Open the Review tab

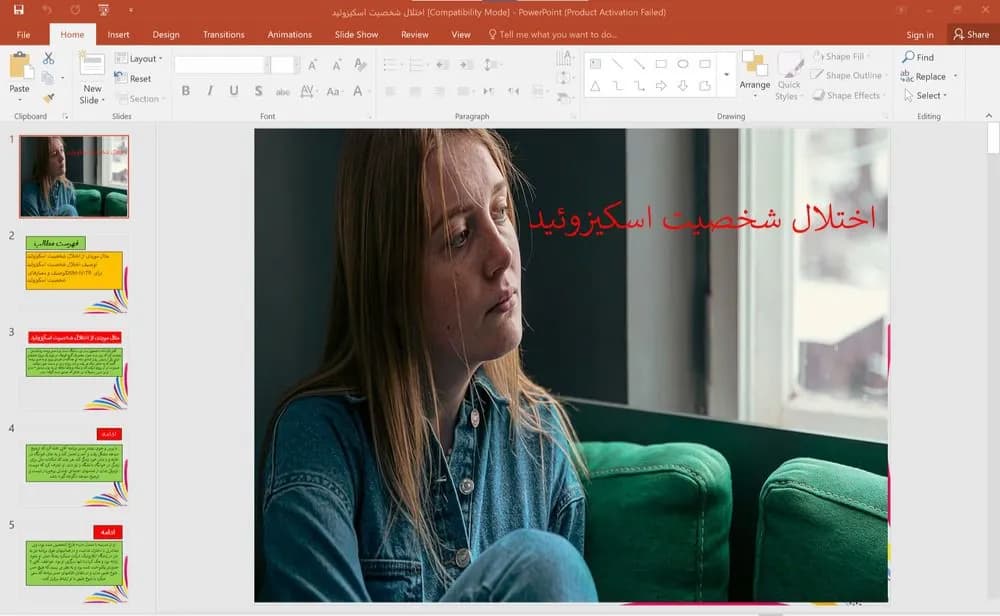415,34
